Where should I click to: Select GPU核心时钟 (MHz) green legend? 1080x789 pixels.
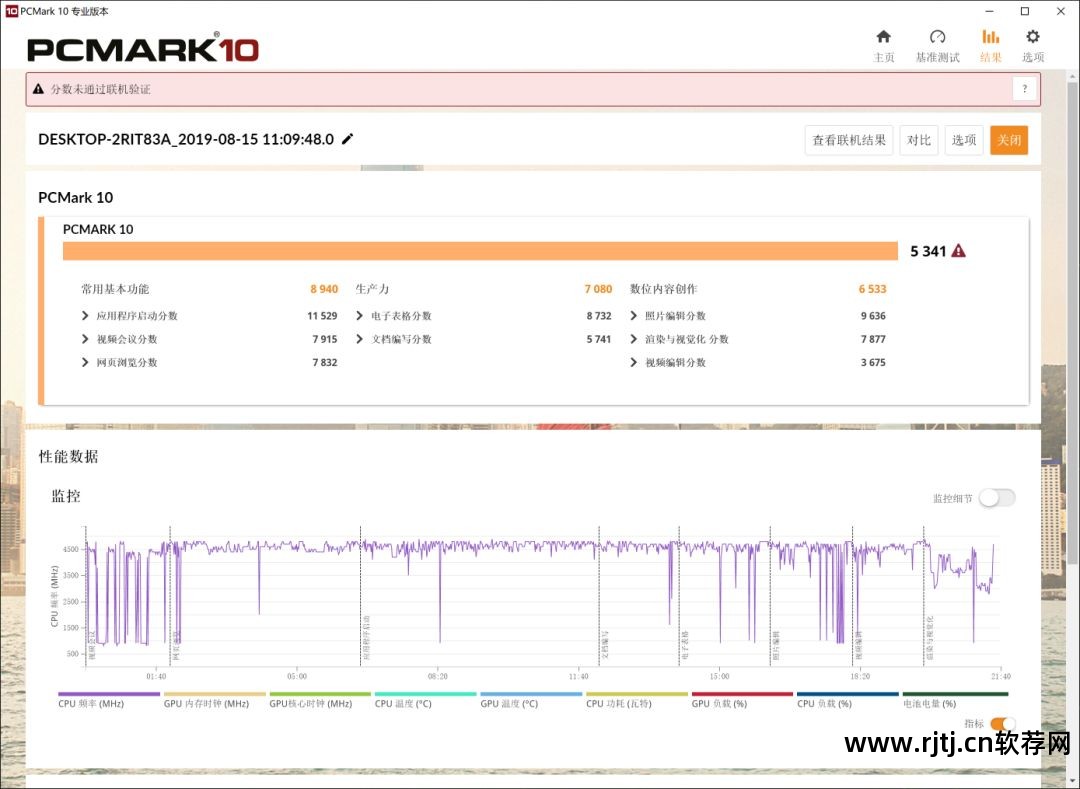320,700
